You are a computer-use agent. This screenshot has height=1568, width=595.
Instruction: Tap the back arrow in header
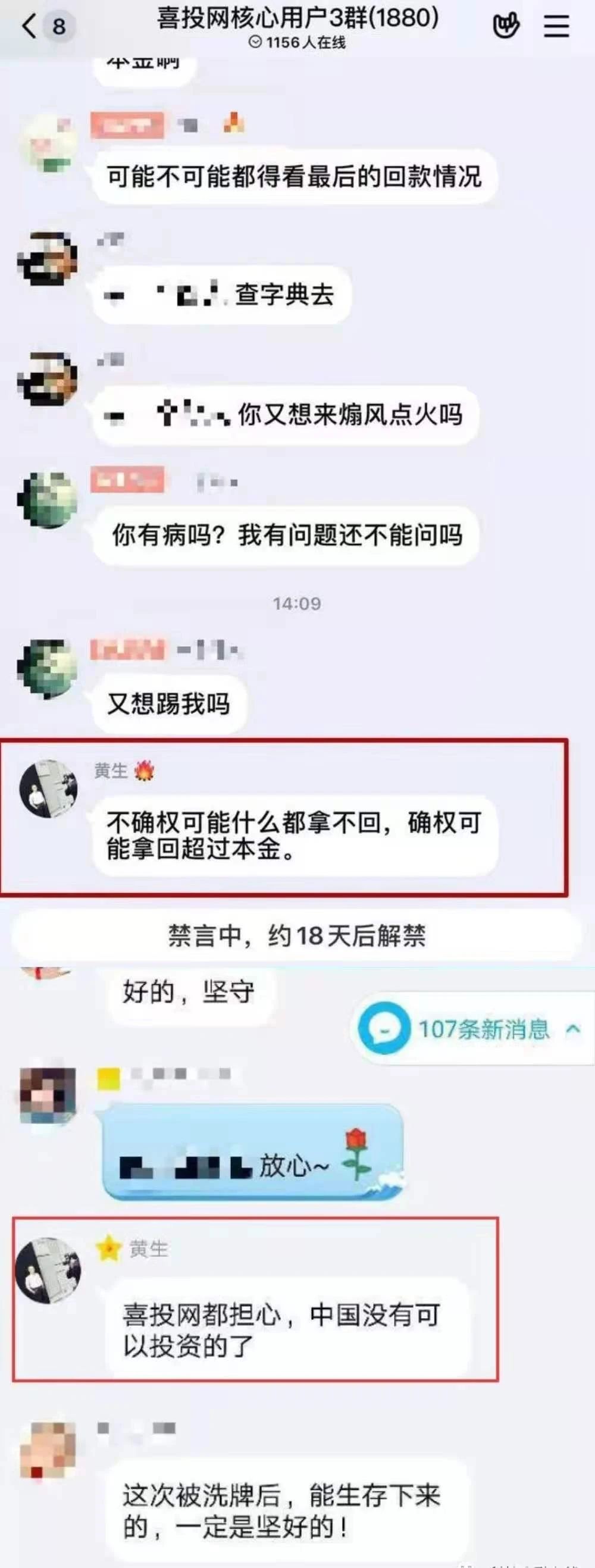click(29, 26)
